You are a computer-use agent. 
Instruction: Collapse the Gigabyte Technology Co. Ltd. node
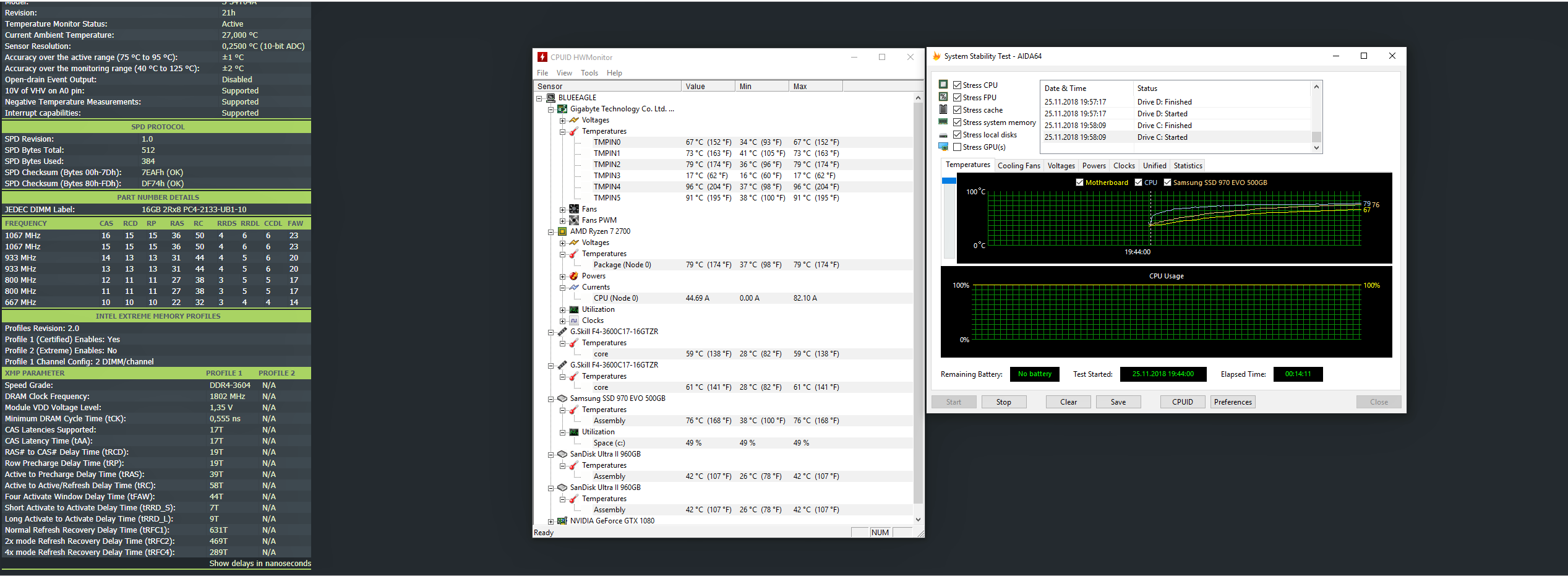coord(551,110)
